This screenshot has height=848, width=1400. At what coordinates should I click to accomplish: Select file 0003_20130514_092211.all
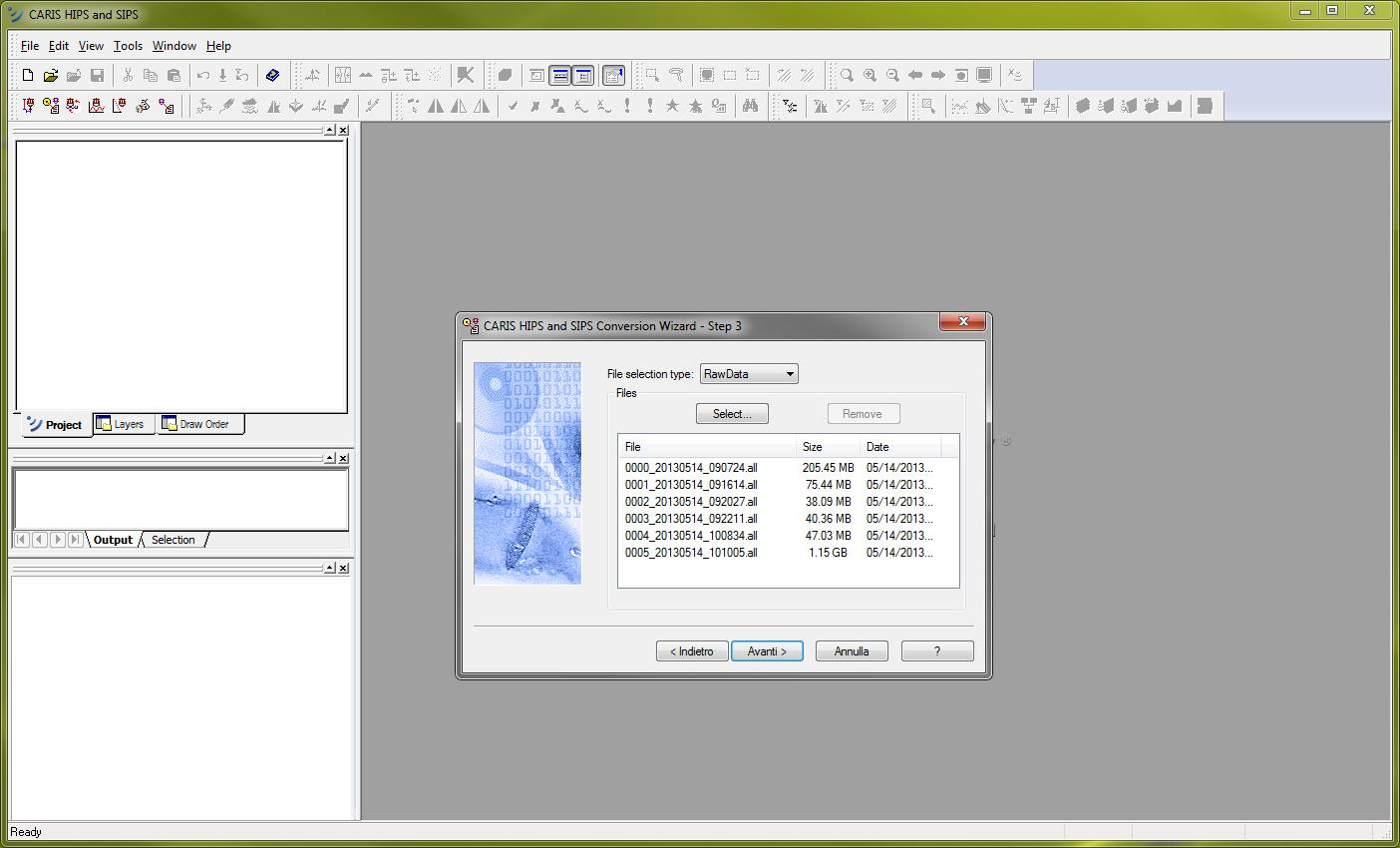tap(691, 518)
